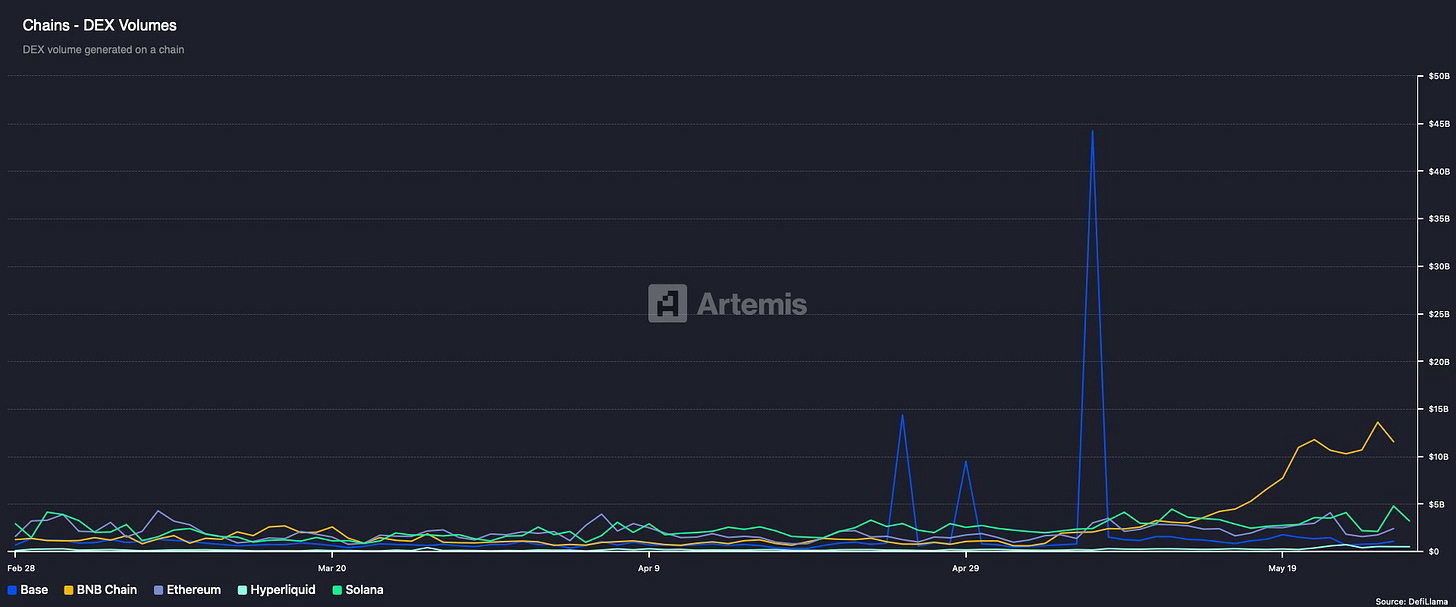
Task: Click the Feb 28 x-axis date label
Action: coord(21,567)
